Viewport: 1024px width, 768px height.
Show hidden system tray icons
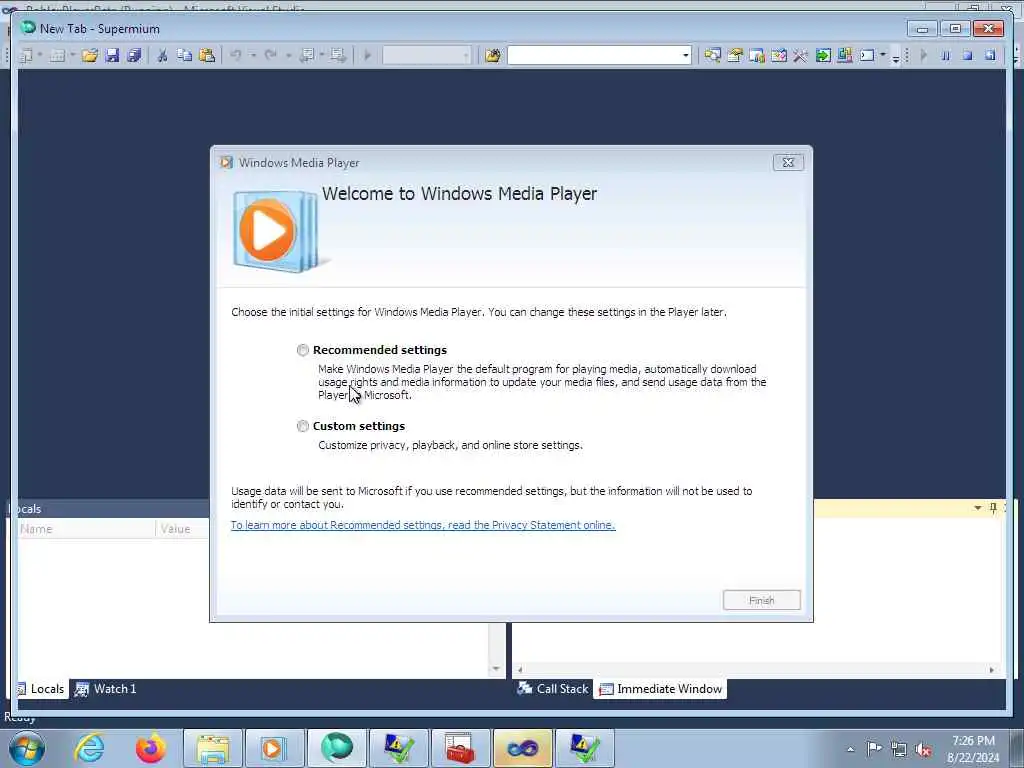pyautogui.click(x=850, y=749)
